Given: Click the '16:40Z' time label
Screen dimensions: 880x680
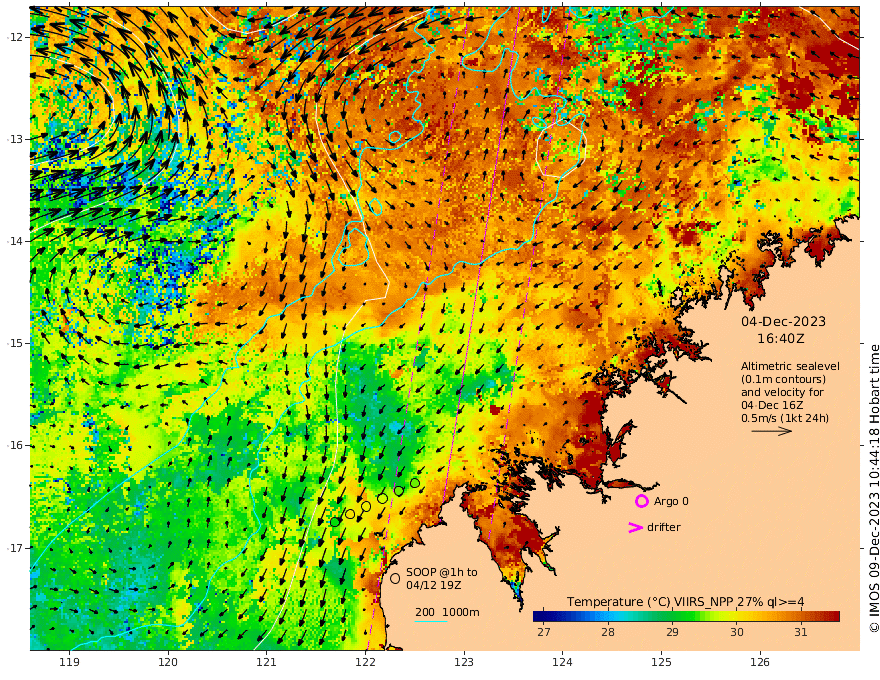Looking at the screenshot, I should point(780,339).
